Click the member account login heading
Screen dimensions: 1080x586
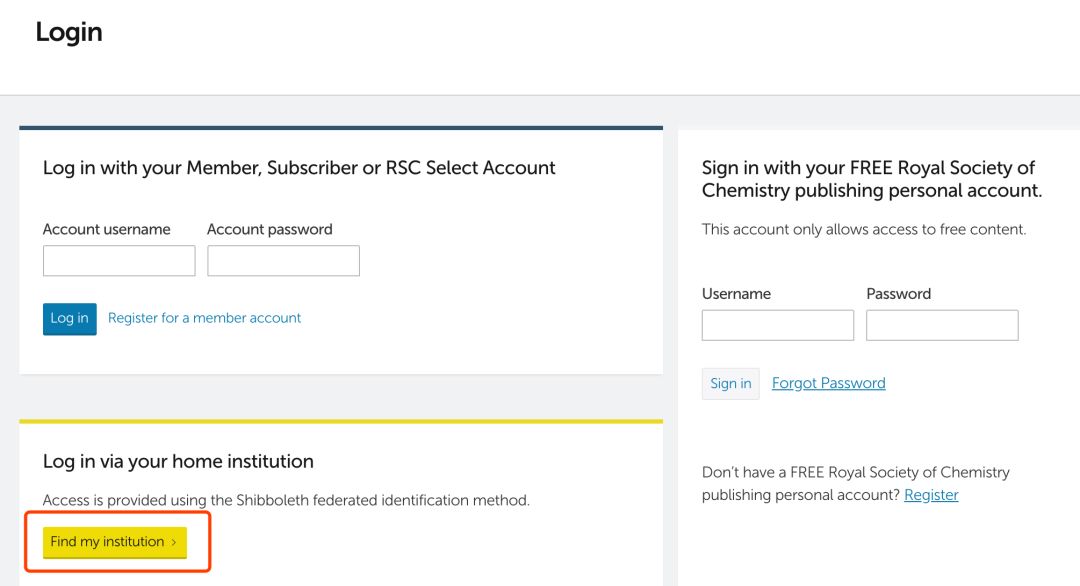pyautogui.click(x=298, y=167)
